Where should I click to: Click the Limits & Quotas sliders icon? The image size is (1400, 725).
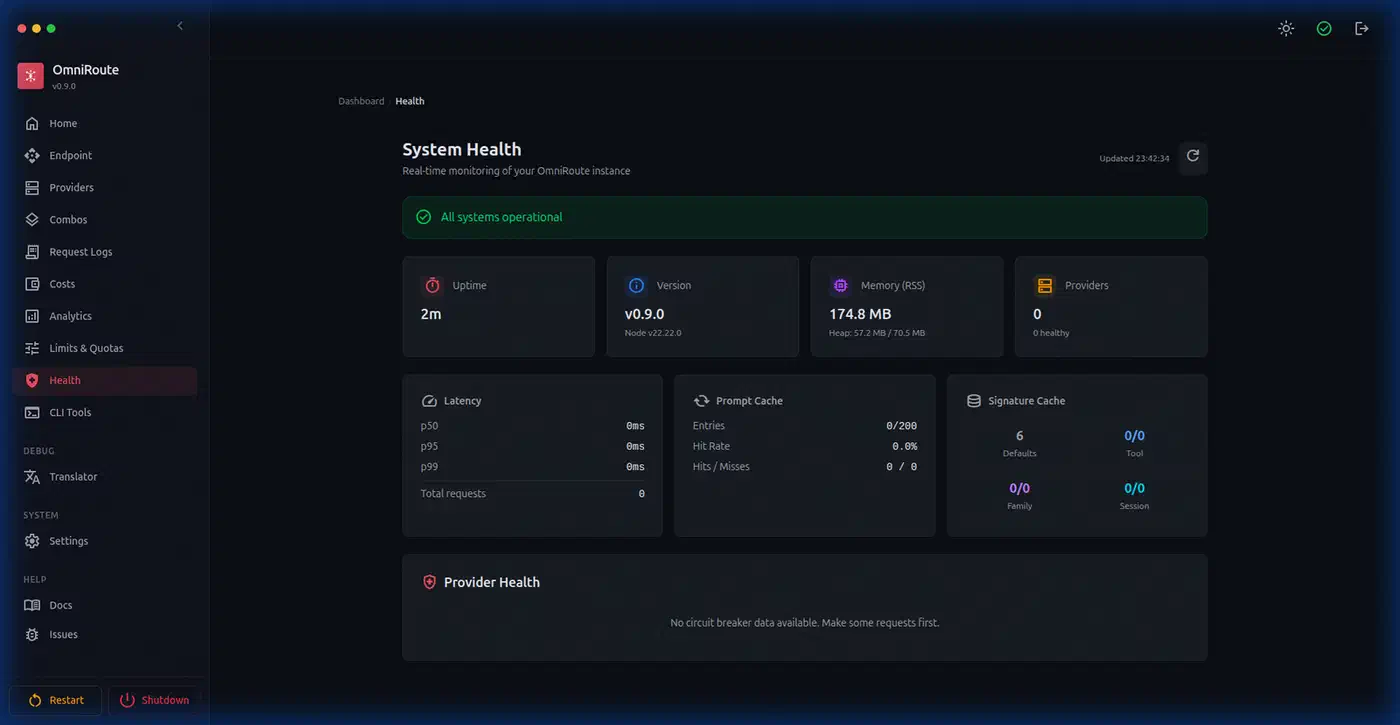(32, 348)
